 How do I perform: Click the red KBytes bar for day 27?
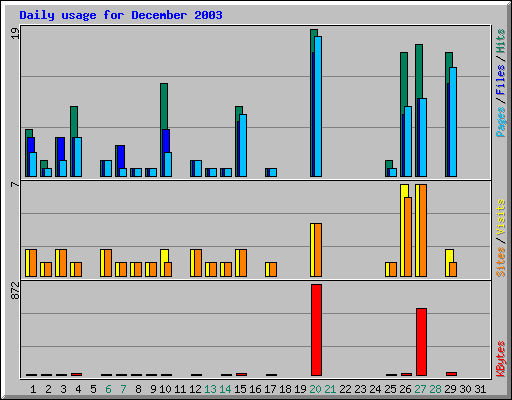pyautogui.click(x=421, y=342)
